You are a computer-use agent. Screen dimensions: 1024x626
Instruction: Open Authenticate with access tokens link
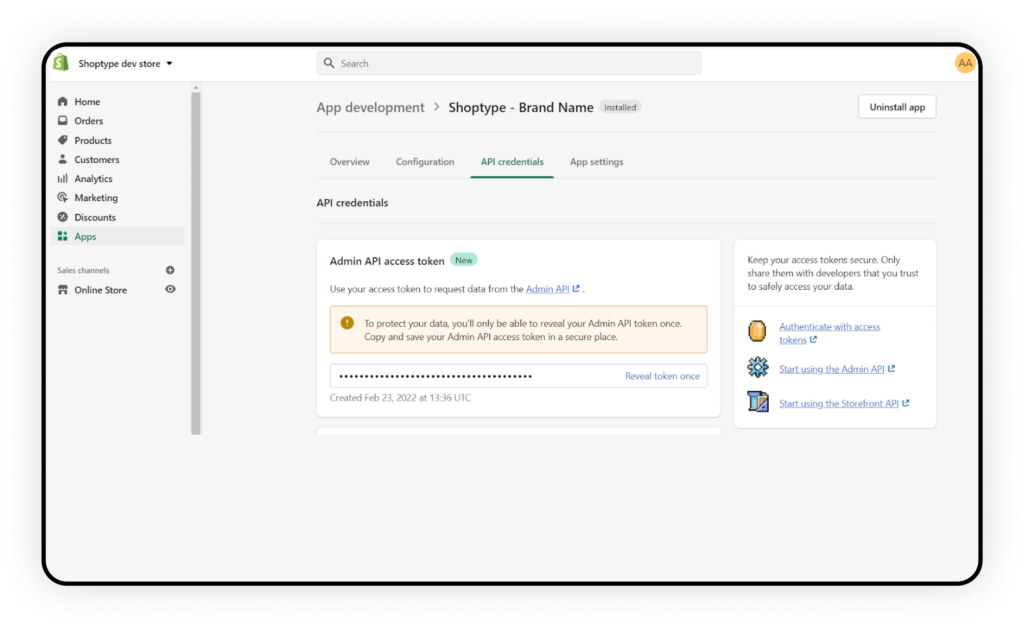point(829,333)
